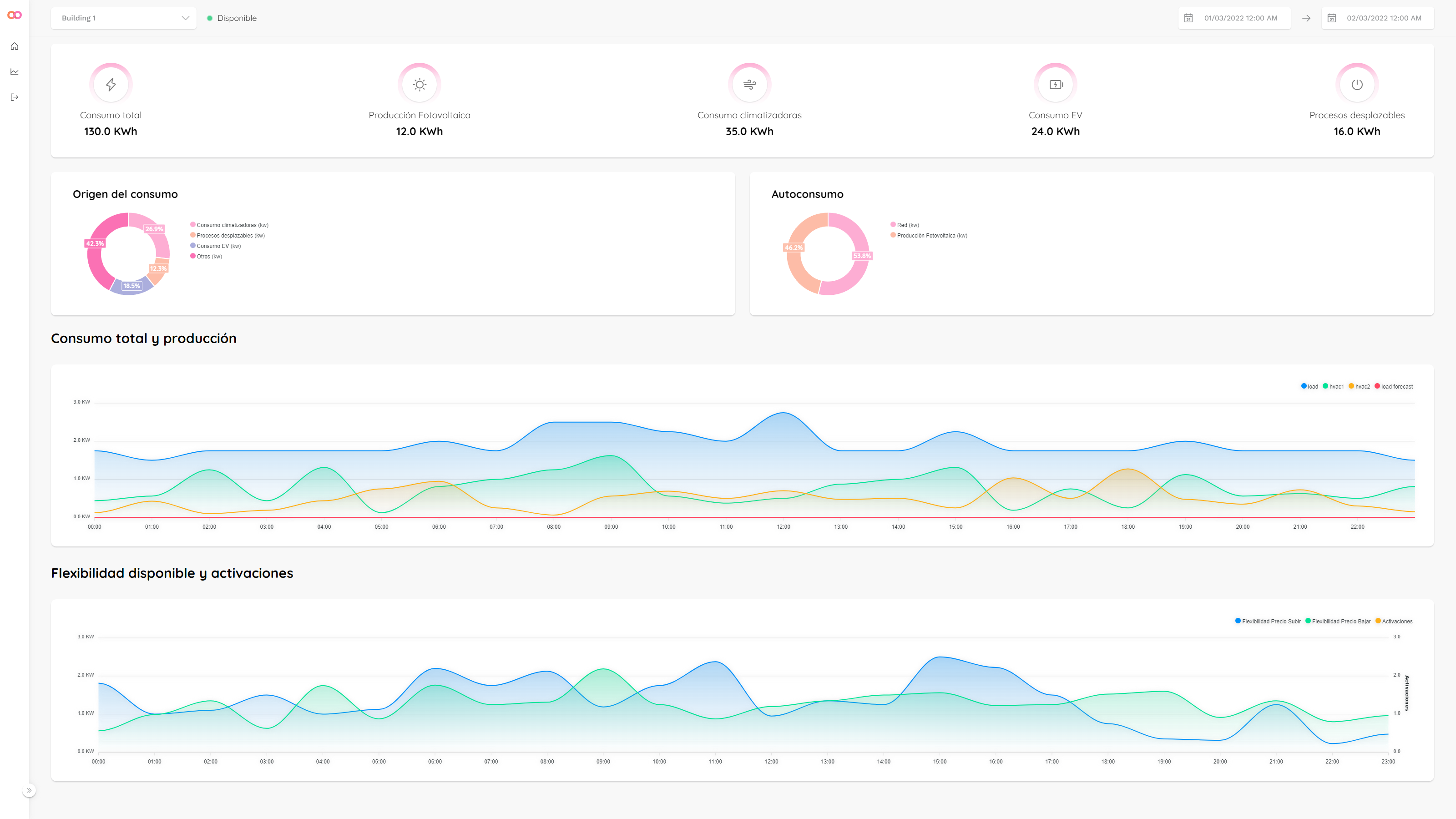Open the analytics chart sidebar icon
This screenshot has width=1456, height=819.
click(x=15, y=72)
